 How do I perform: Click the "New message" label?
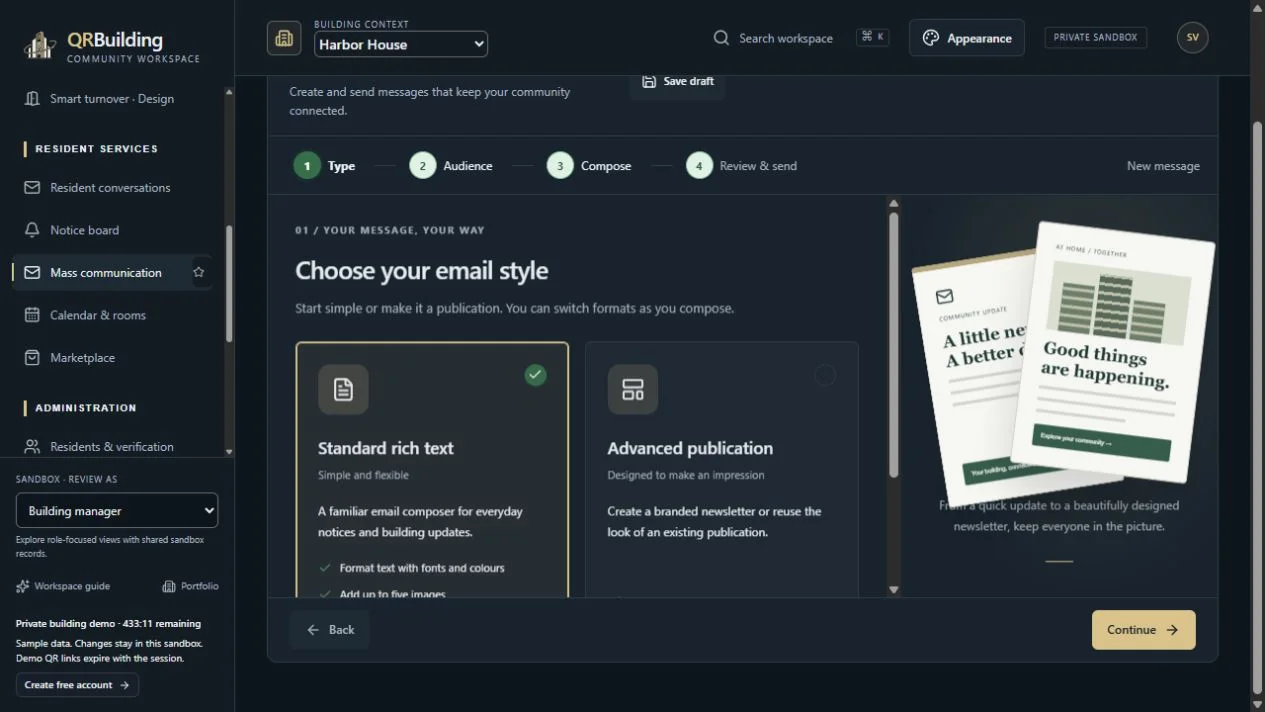(x=1163, y=166)
